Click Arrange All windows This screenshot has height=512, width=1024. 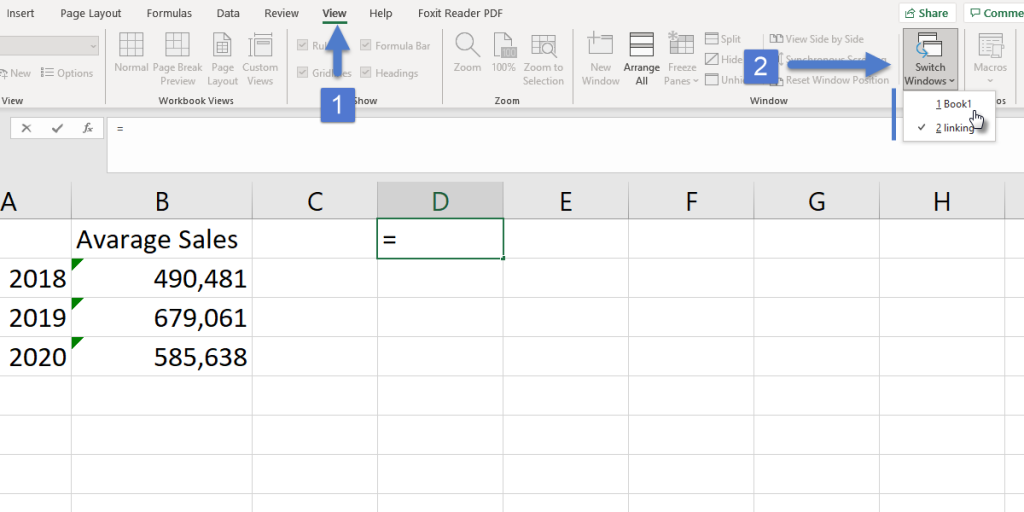(641, 58)
